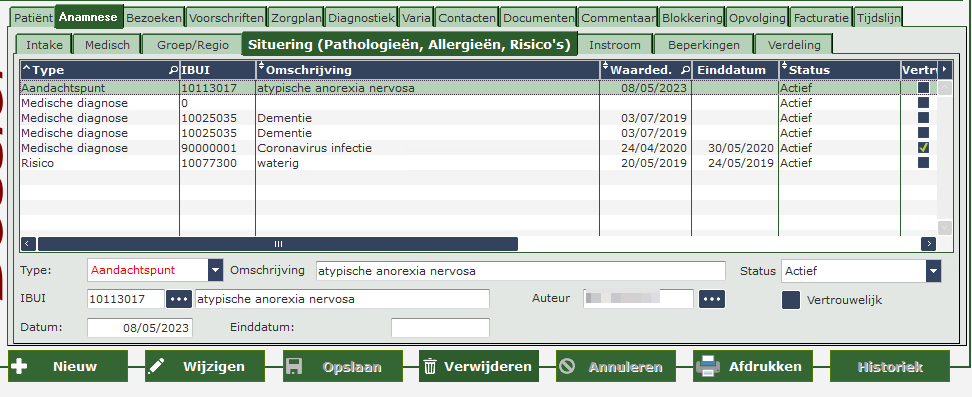
Task: Click the Omschrijving input field
Action: [521, 271]
